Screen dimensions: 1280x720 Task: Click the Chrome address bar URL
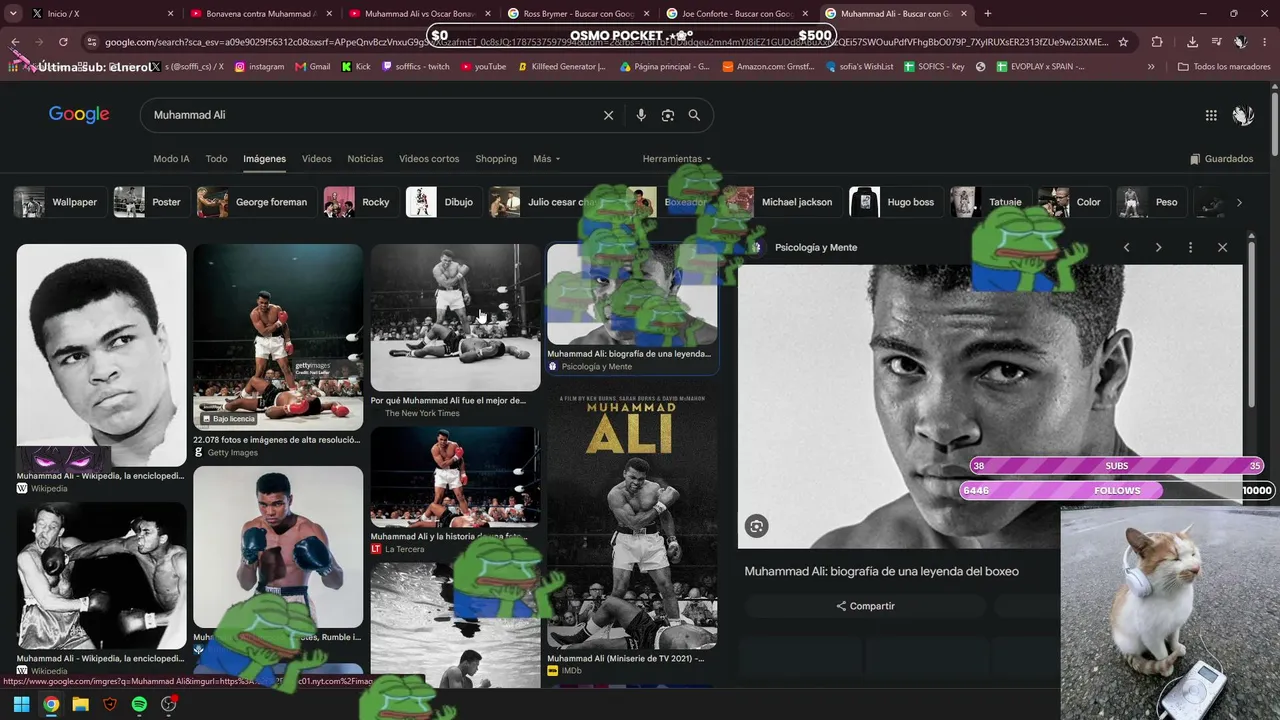point(606,42)
